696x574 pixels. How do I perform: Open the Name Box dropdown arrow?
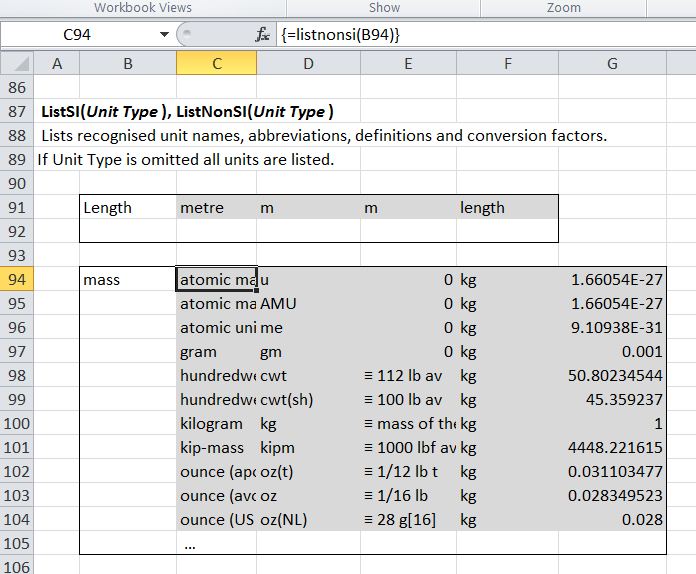tap(164, 34)
